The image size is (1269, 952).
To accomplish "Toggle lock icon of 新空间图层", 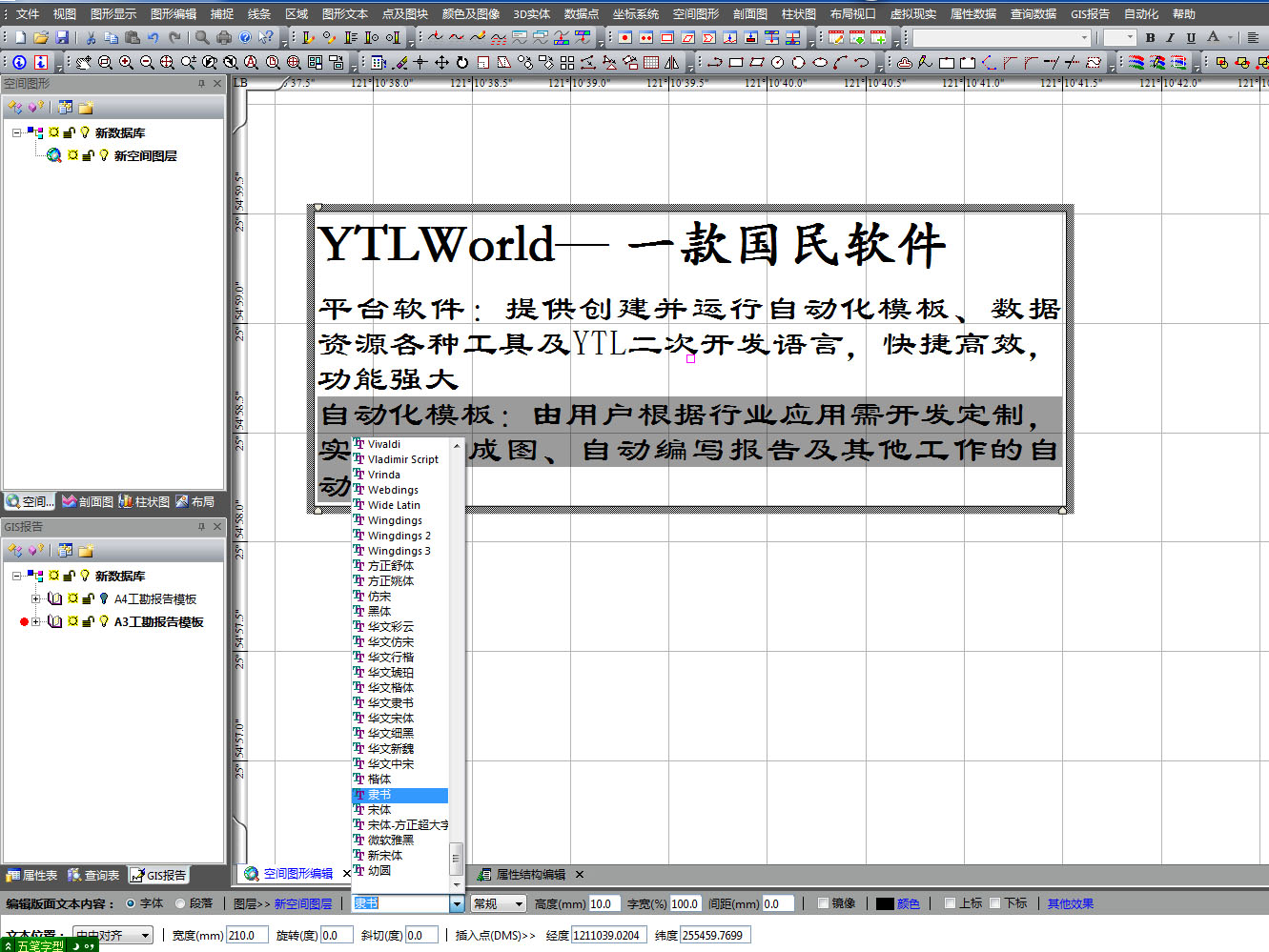I will [x=88, y=155].
